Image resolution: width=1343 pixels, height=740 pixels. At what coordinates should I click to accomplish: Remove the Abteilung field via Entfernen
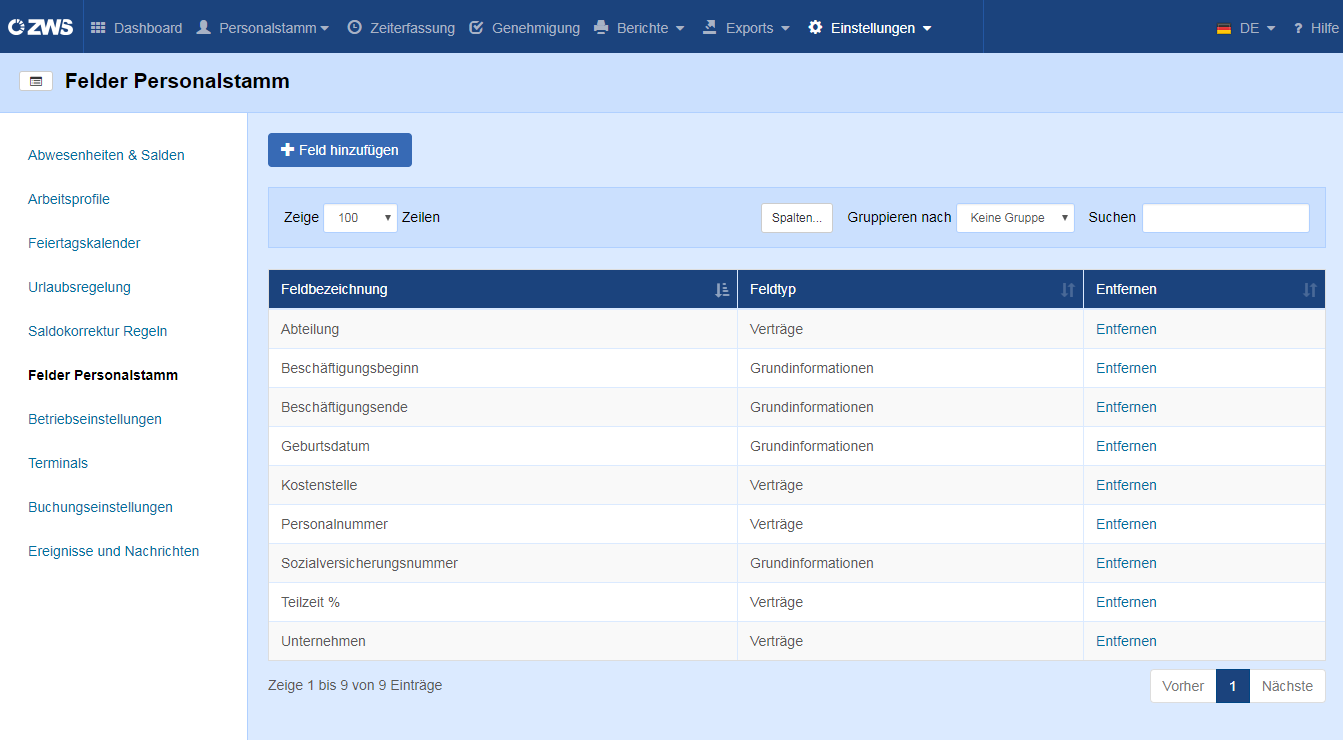coord(1126,329)
